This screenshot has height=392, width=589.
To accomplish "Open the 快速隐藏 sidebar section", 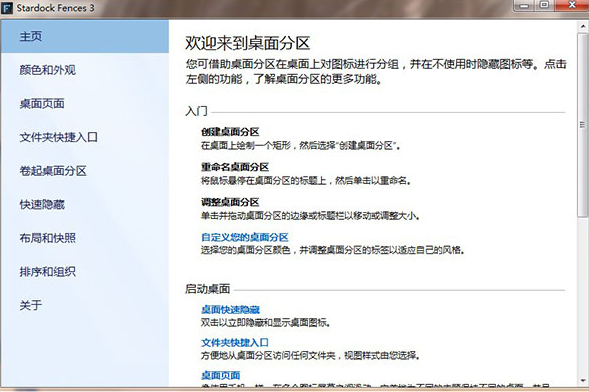I will pos(85,204).
